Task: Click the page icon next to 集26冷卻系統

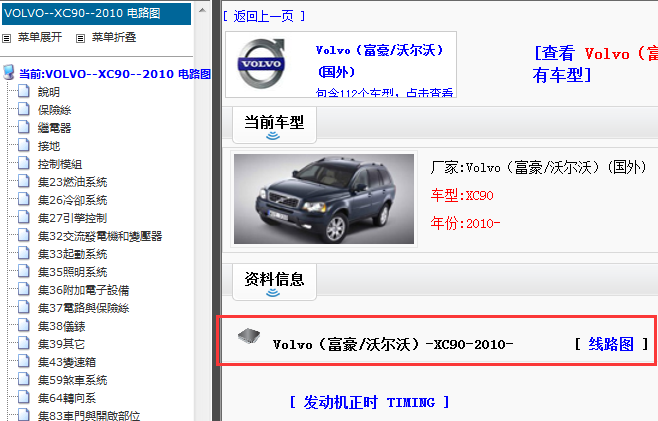Action: click(x=24, y=199)
